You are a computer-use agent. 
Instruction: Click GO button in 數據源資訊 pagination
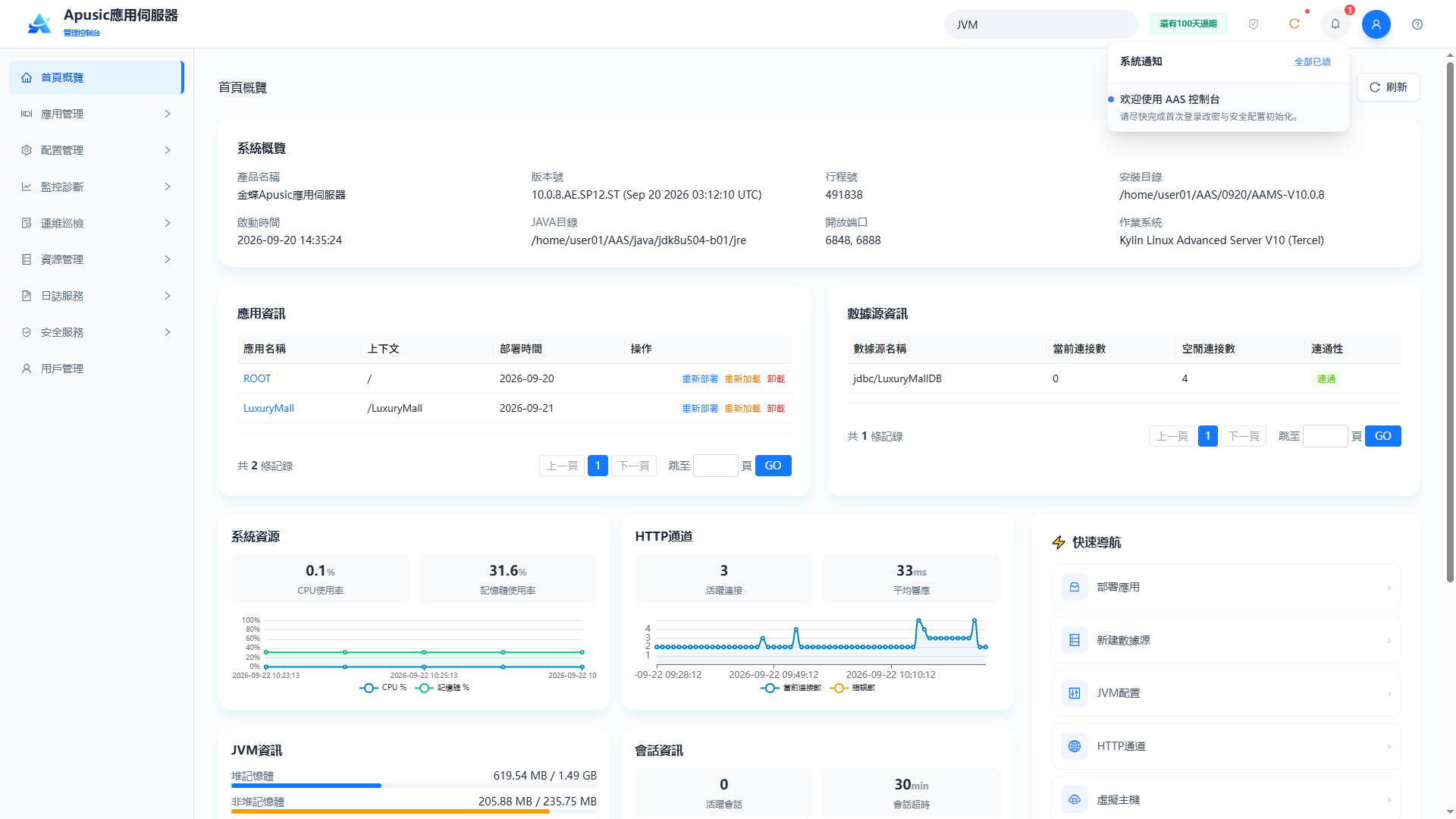(1382, 436)
